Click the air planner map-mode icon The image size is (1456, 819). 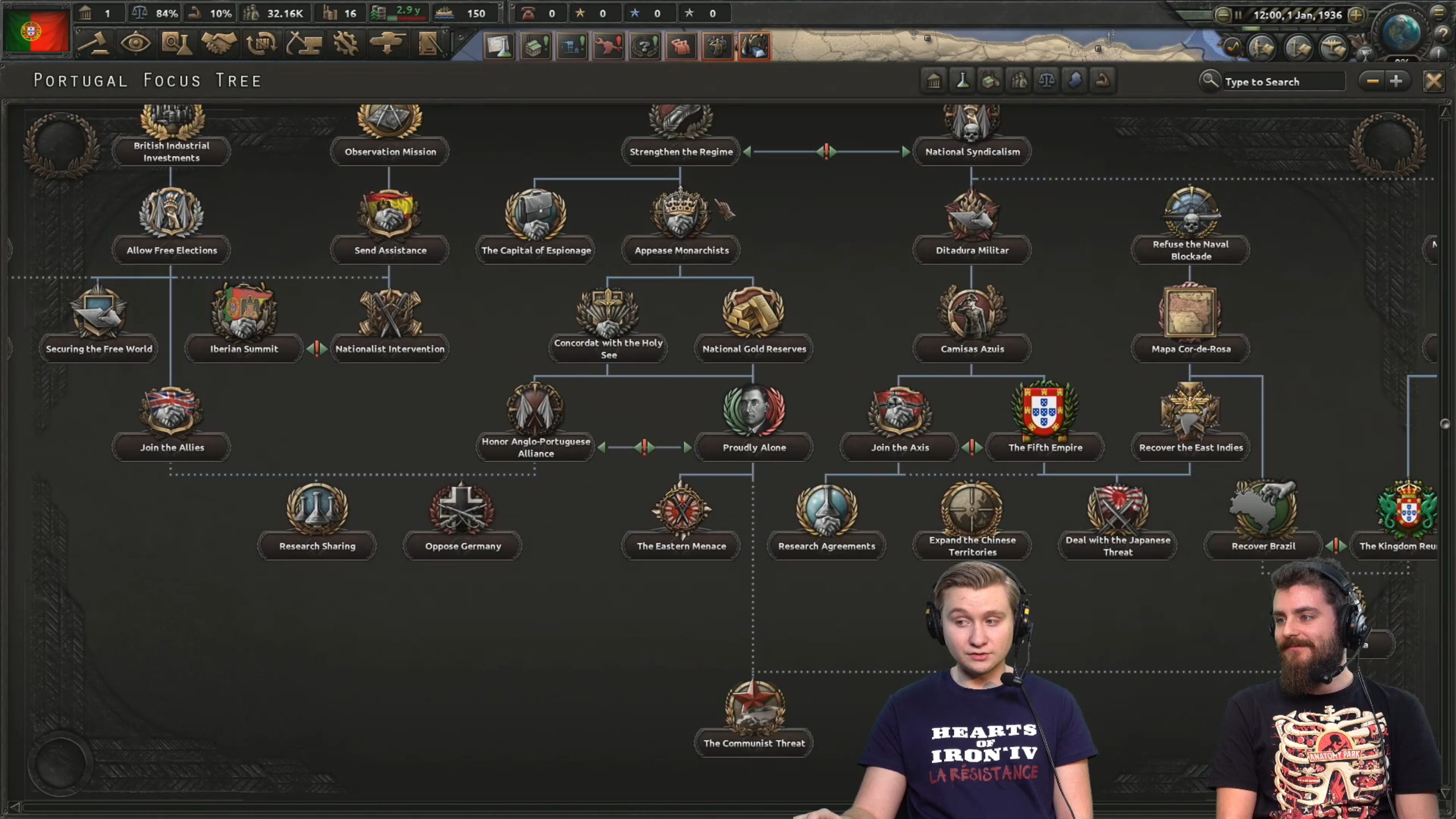(x=1334, y=48)
